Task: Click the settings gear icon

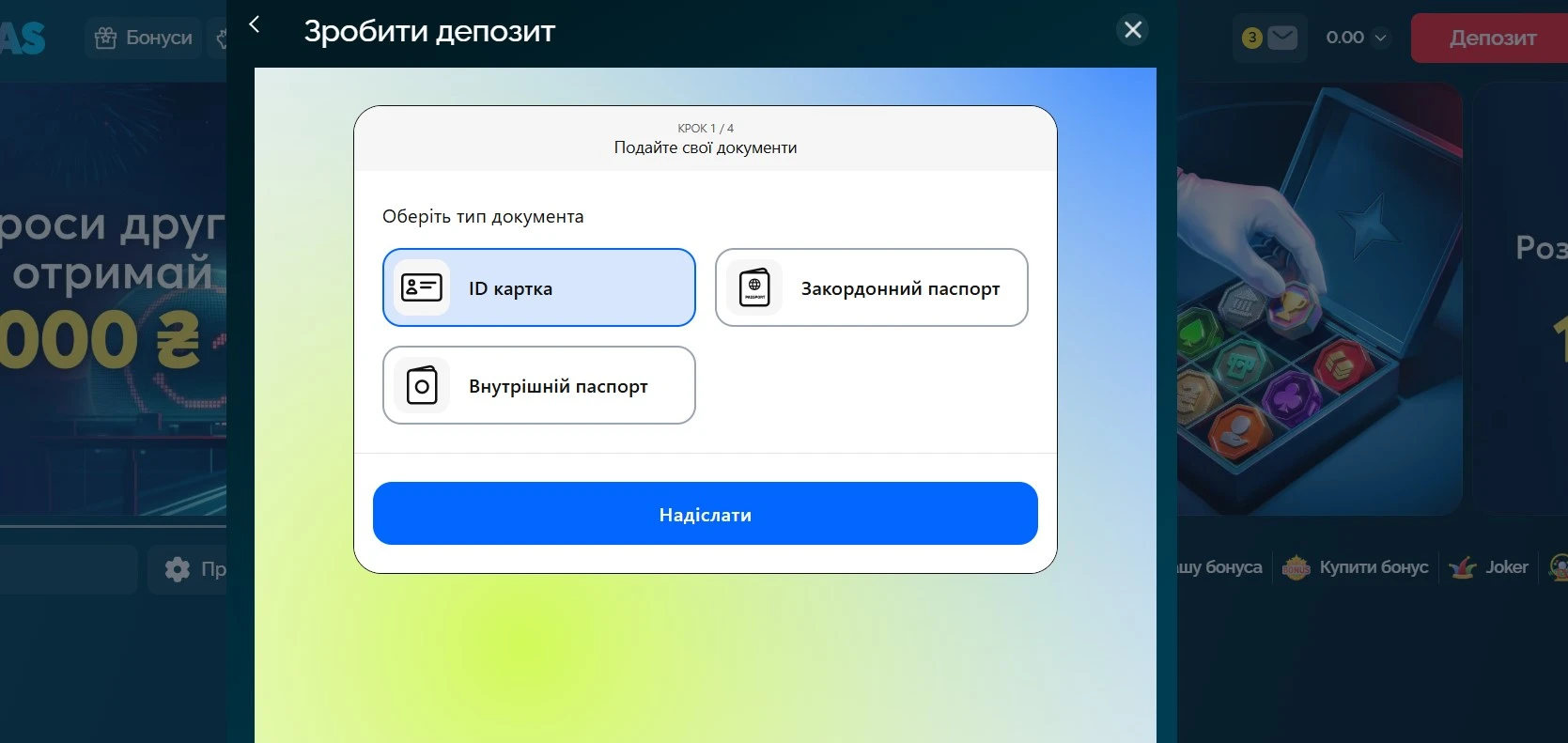Action: click(x=178, y=569)
